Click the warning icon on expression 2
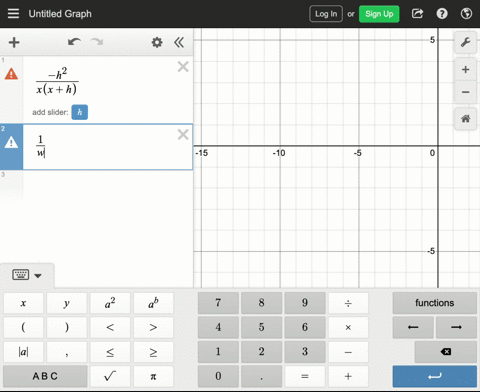Viewport: 480px width, 392px height. point(11,142)
